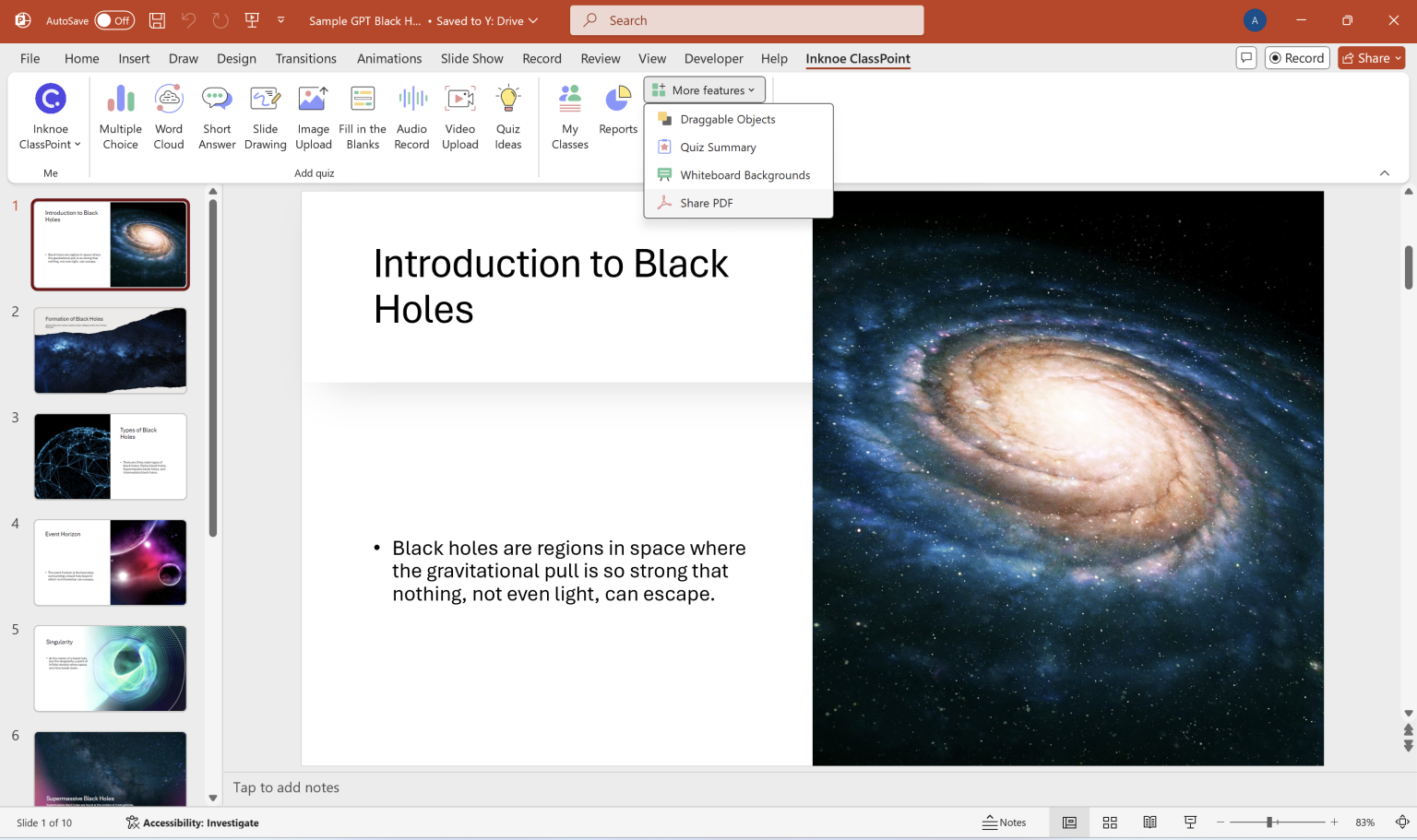
Task: View ClassPoint Reports
Action: [x=618, y=115]
